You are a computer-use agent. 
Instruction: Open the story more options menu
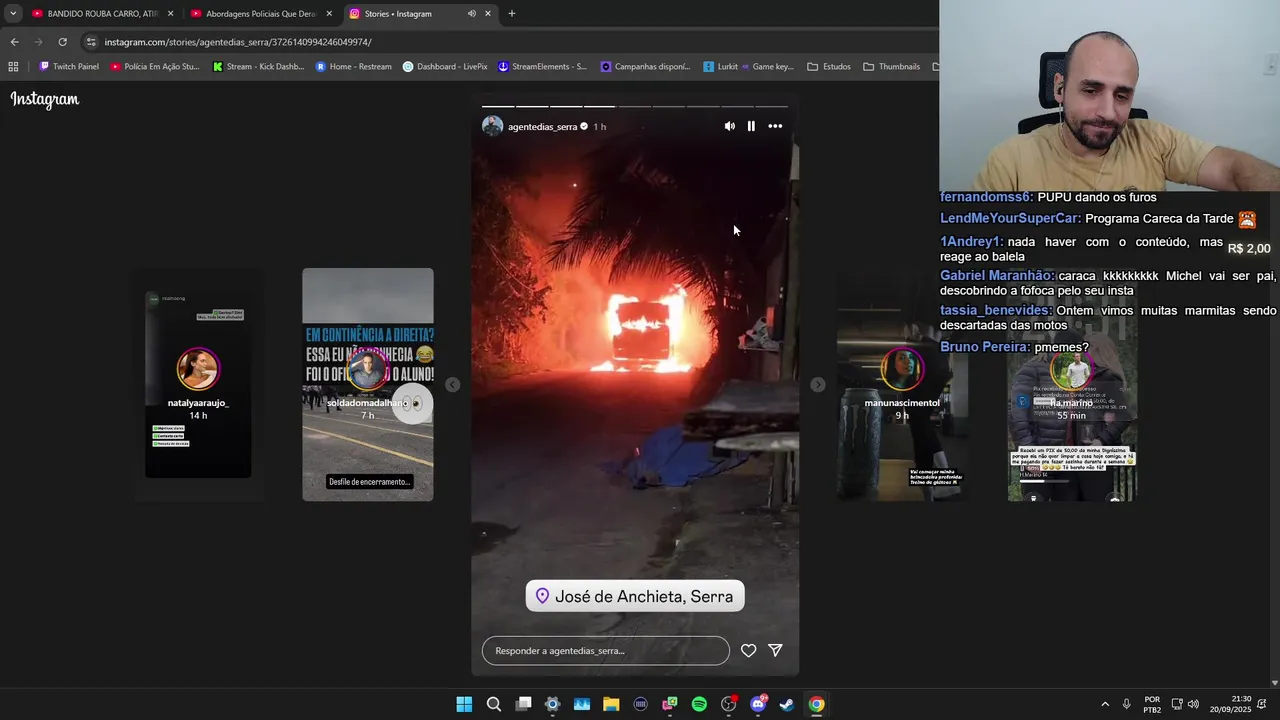pyautogui.click(x=775, y=126)
